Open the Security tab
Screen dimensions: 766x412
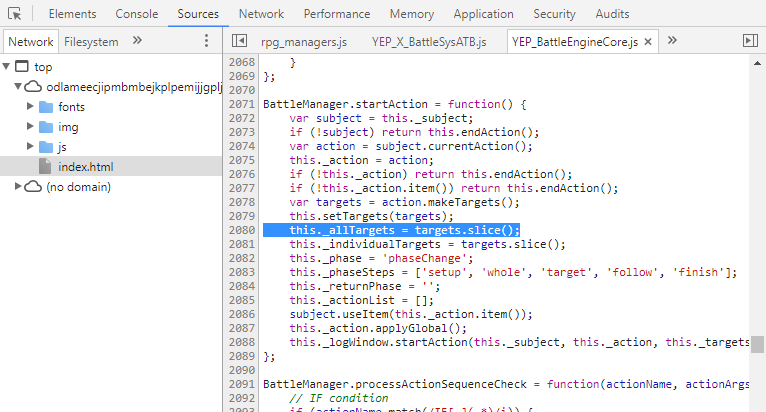click(x=554, y=14)
